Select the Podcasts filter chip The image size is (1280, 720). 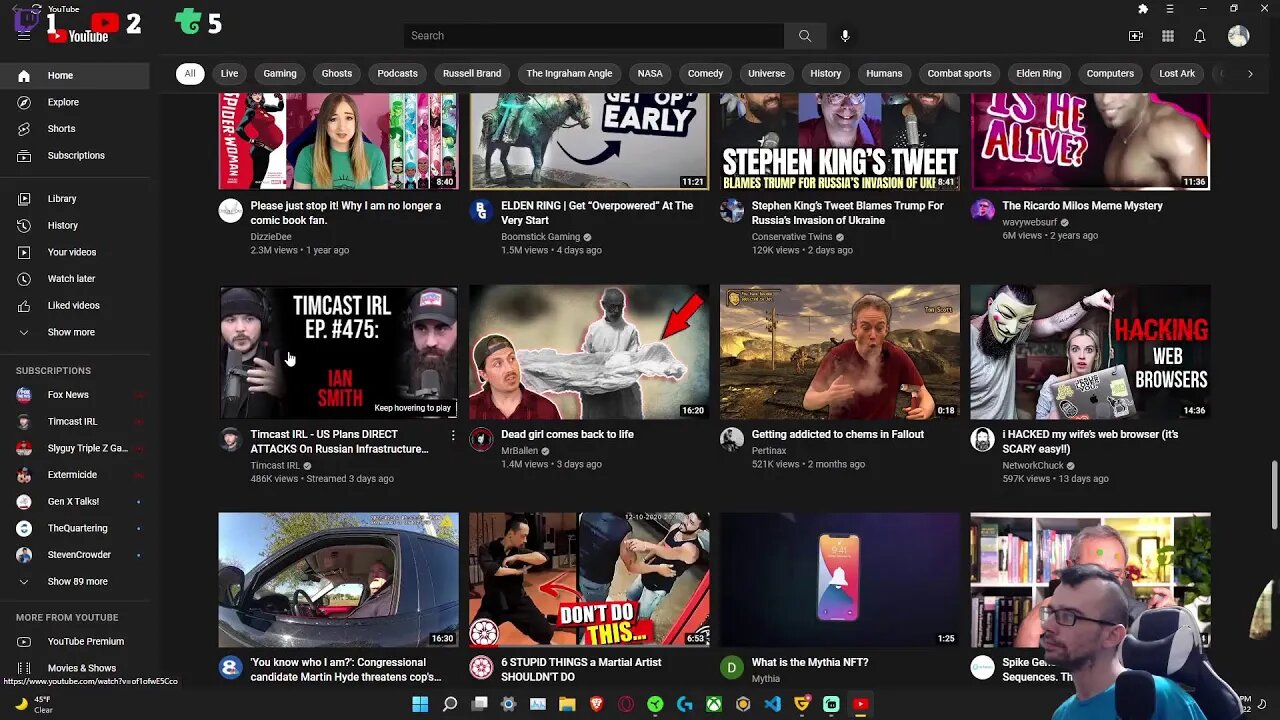point(397,73)
